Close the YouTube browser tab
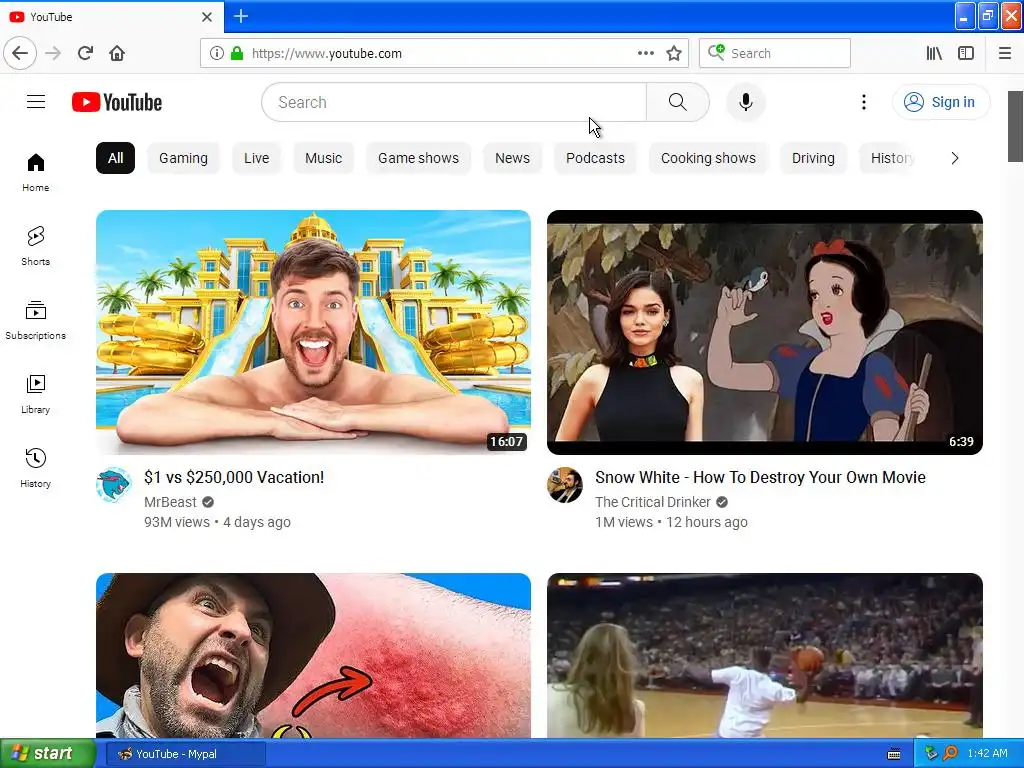The height and width of the screenshot is (768, 1024). [x=207, y=16]
